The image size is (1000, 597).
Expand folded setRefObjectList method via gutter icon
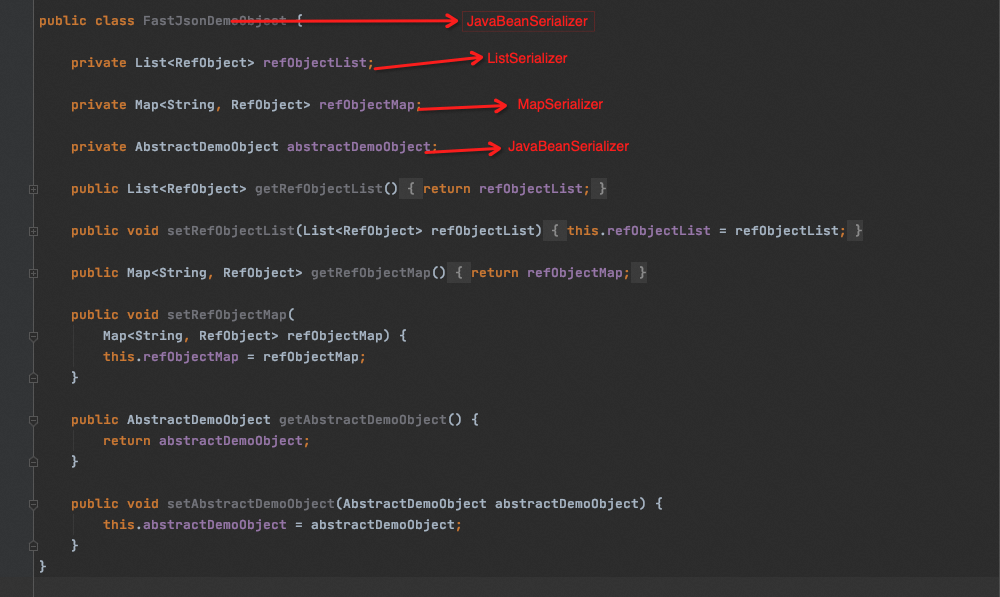pos(33,232)
